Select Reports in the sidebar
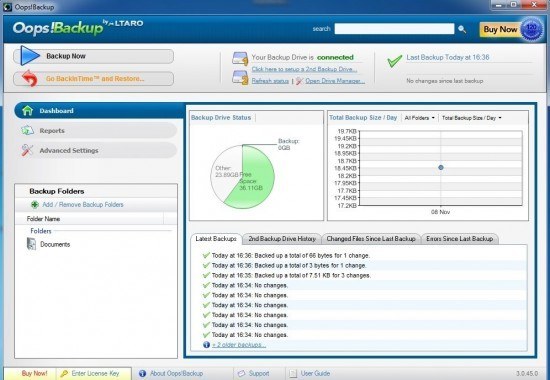Viewport: 550px width, 380px height. coord(98,131)
